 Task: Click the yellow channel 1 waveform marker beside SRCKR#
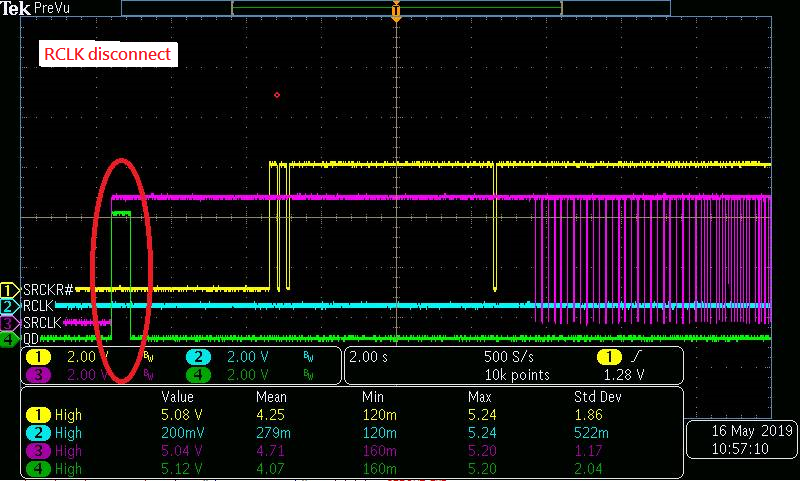point(9,290)
